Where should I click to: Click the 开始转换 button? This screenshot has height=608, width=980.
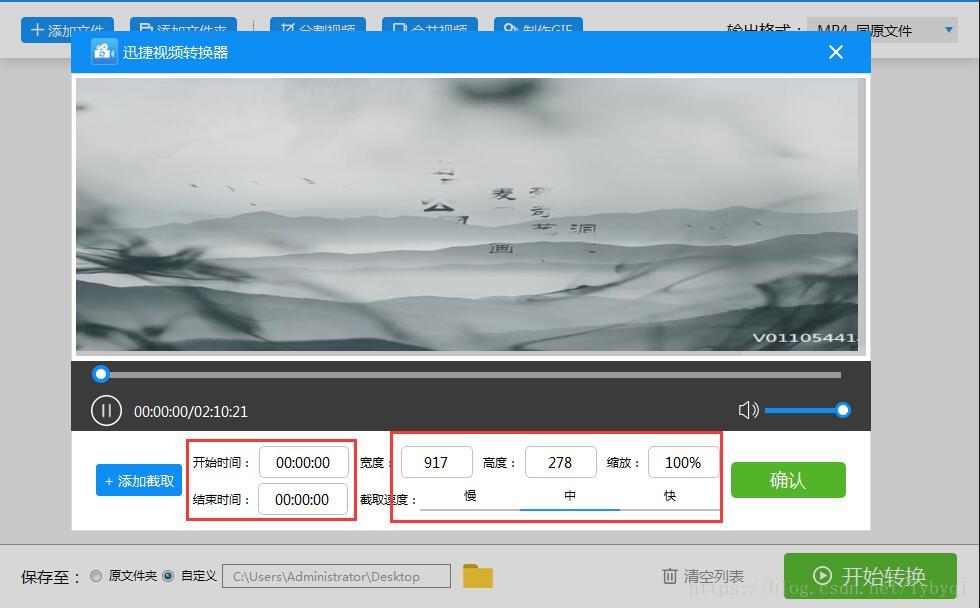coord(870,576)
